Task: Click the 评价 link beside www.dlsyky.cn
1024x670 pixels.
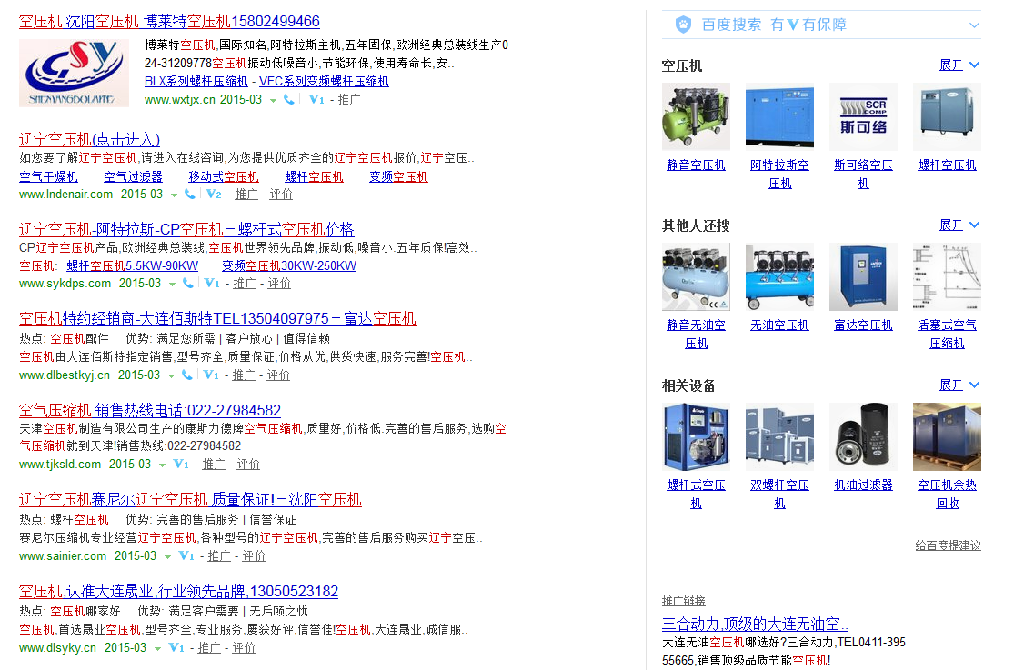Action: coord(244,648)
